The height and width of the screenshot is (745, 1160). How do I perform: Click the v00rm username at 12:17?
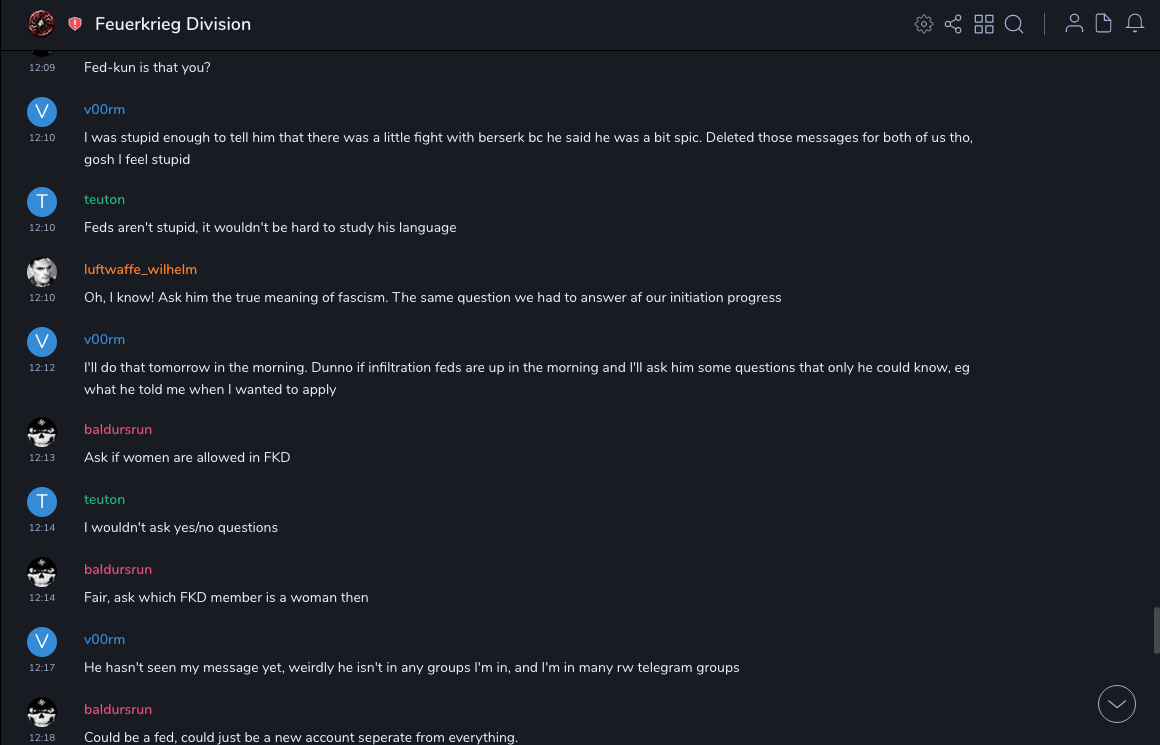click(104, 639)
